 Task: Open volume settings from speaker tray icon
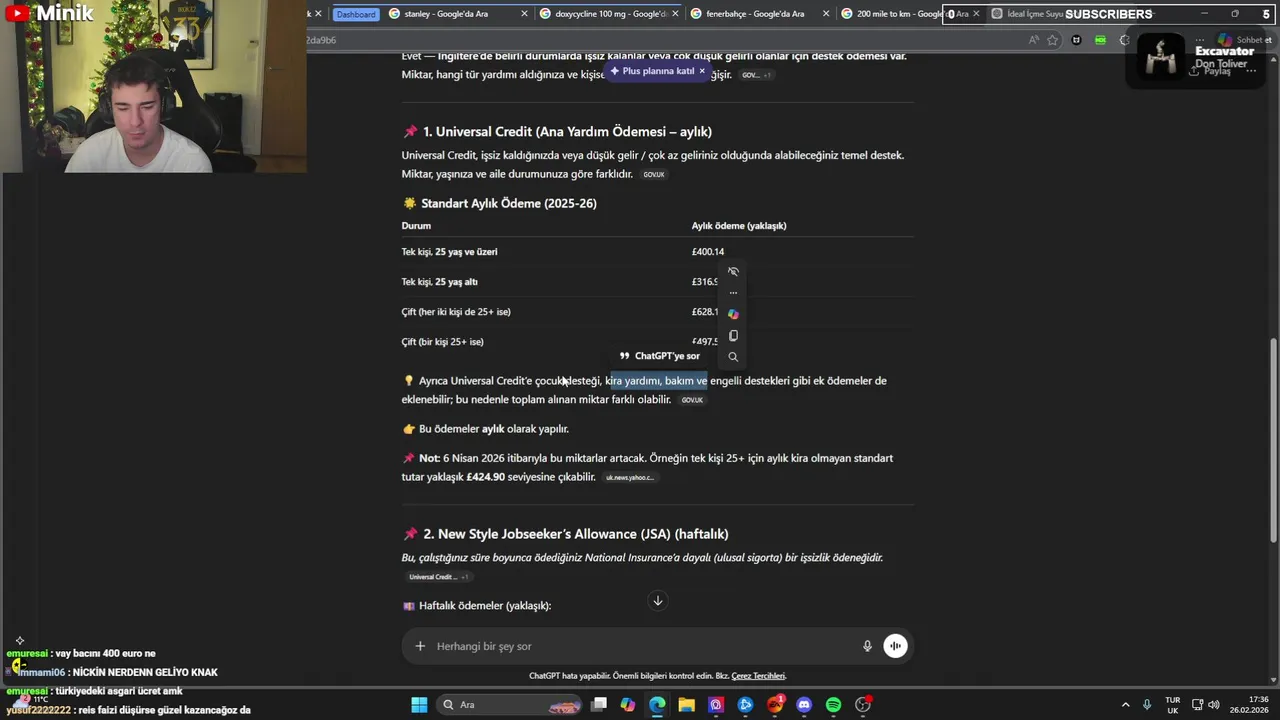point(1214,705)
